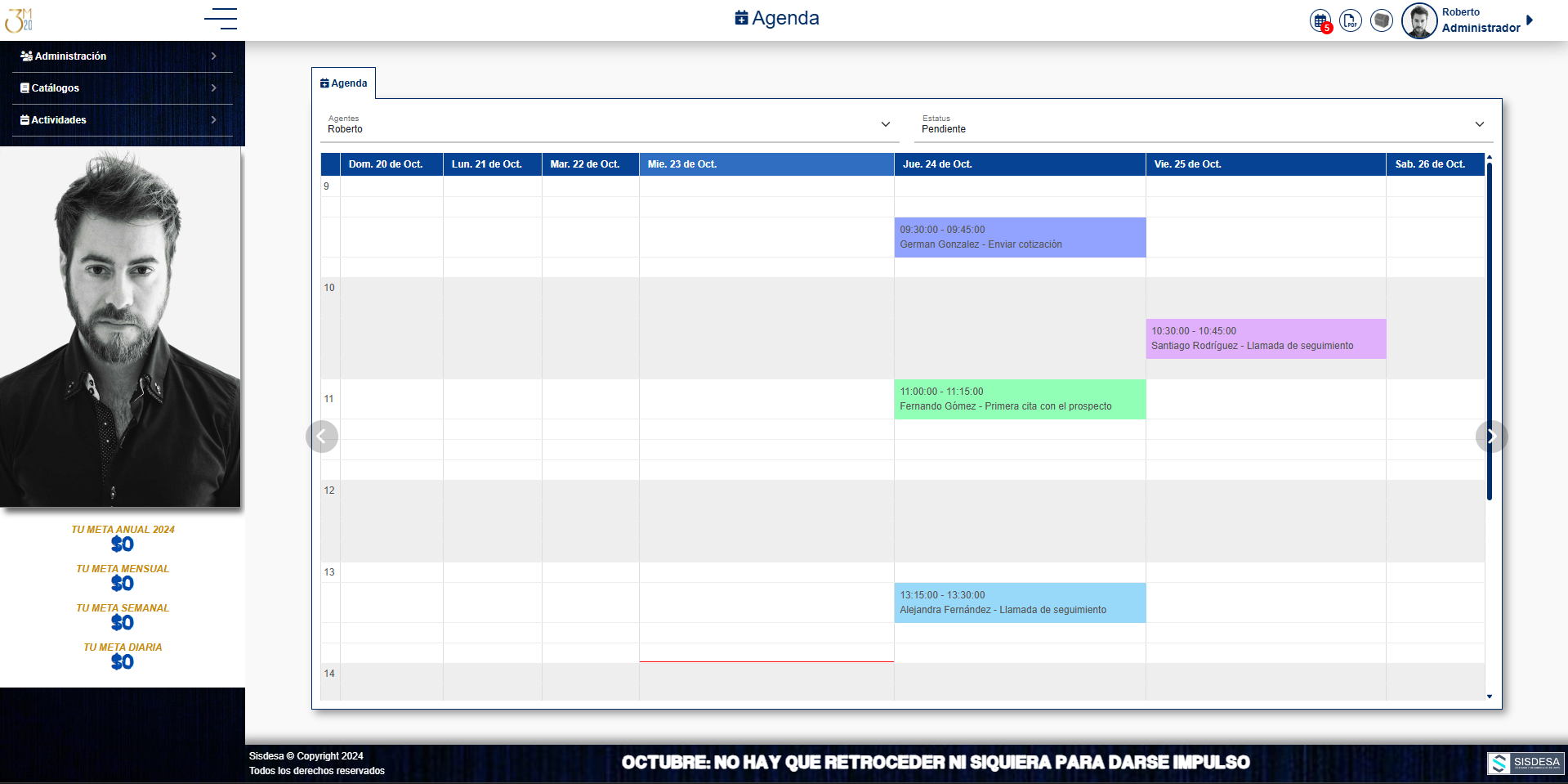1568x784 pixels.
Task: Expand the Catálogos sidebar menu
Action: coord(118,88)
